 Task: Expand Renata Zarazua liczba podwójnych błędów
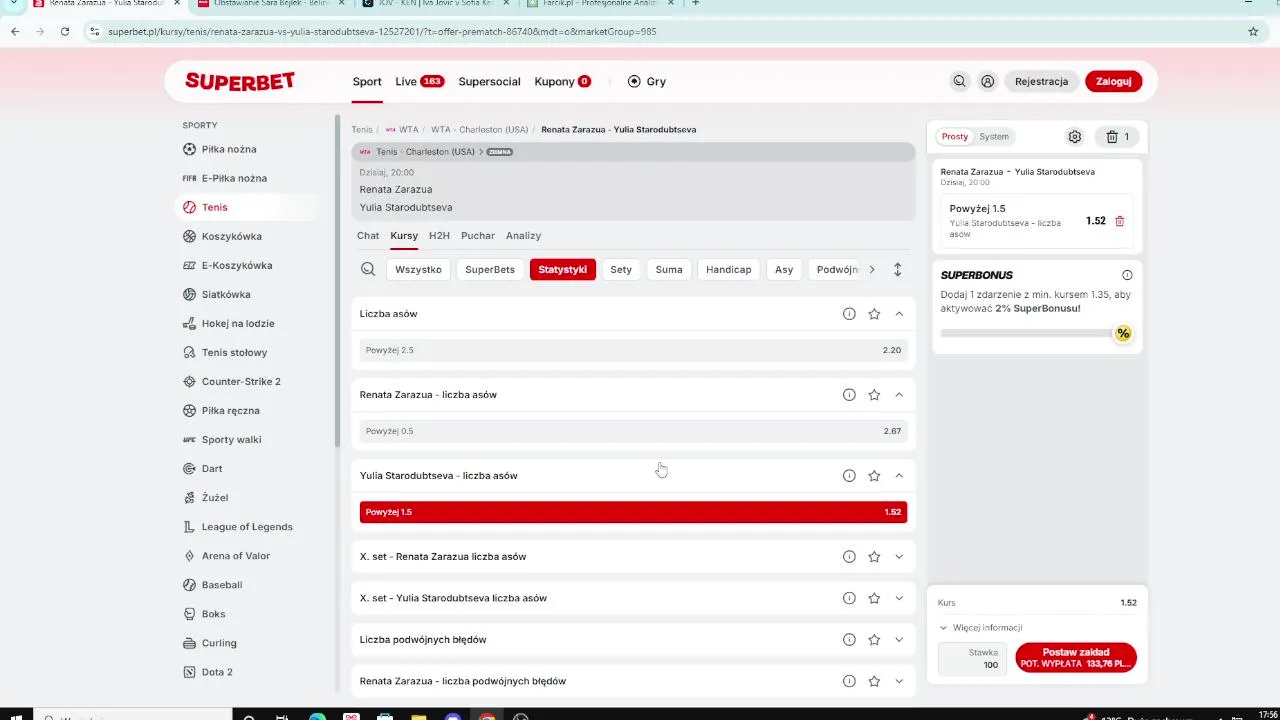tap(899, 681)
